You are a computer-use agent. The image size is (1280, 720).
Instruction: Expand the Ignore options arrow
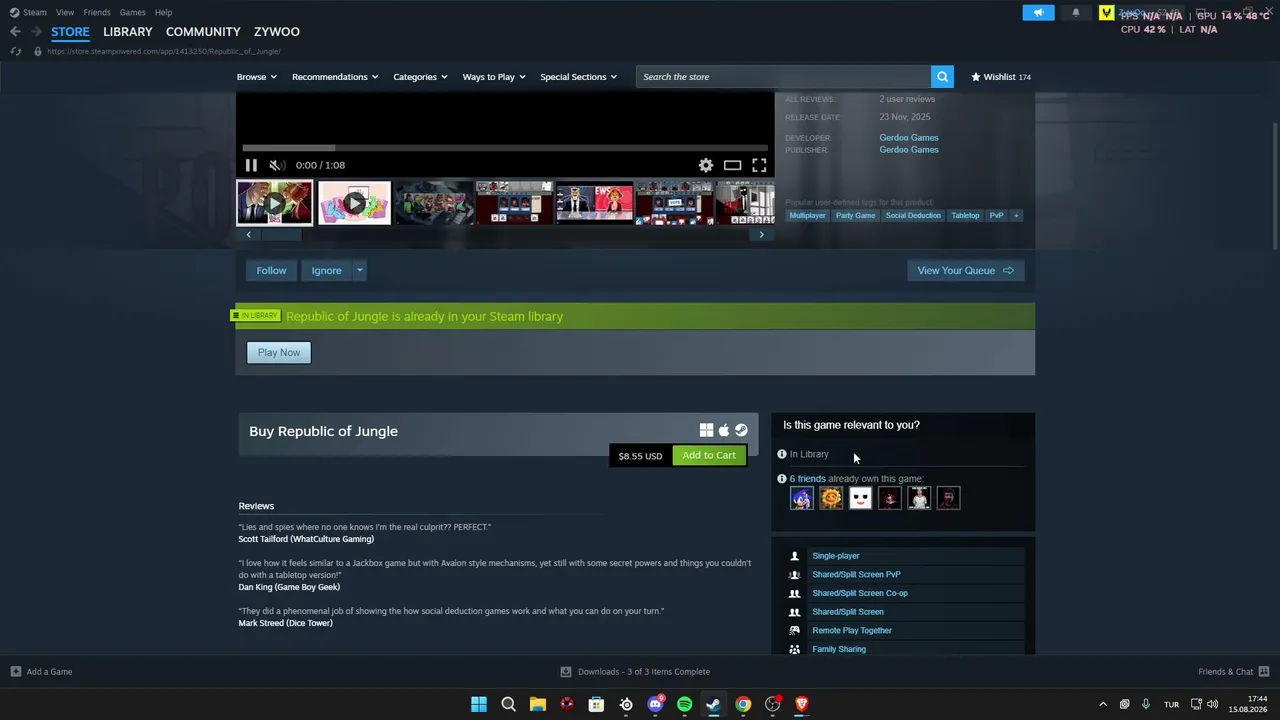[359, 270]
